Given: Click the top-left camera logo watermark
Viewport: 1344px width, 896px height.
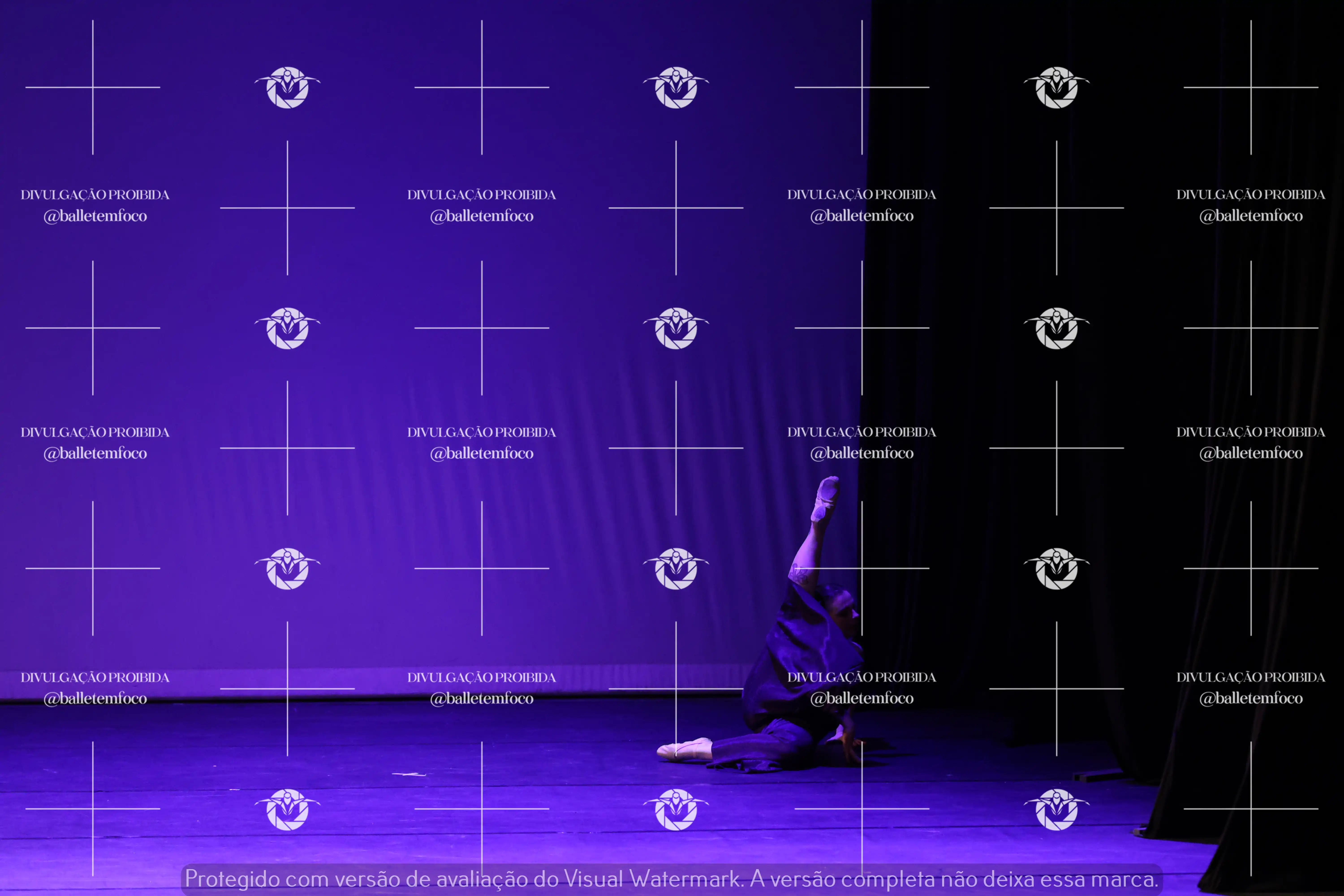Looking at the screenshot, I should [x=287, y=87].
